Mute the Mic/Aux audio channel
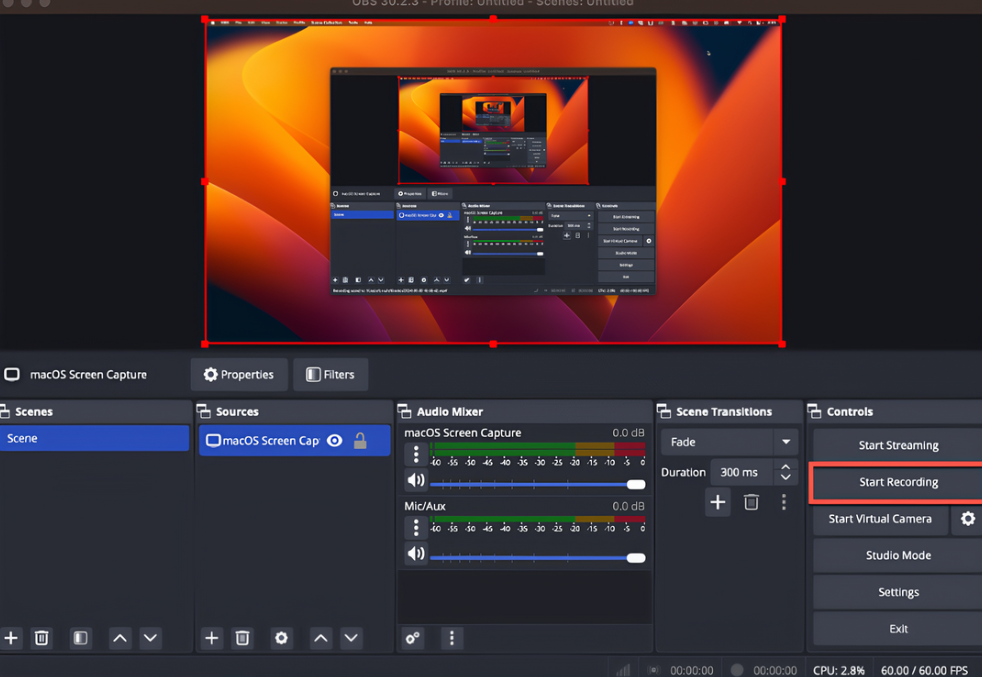This screenshot has height=677, width=982. [x=415, y=553]
